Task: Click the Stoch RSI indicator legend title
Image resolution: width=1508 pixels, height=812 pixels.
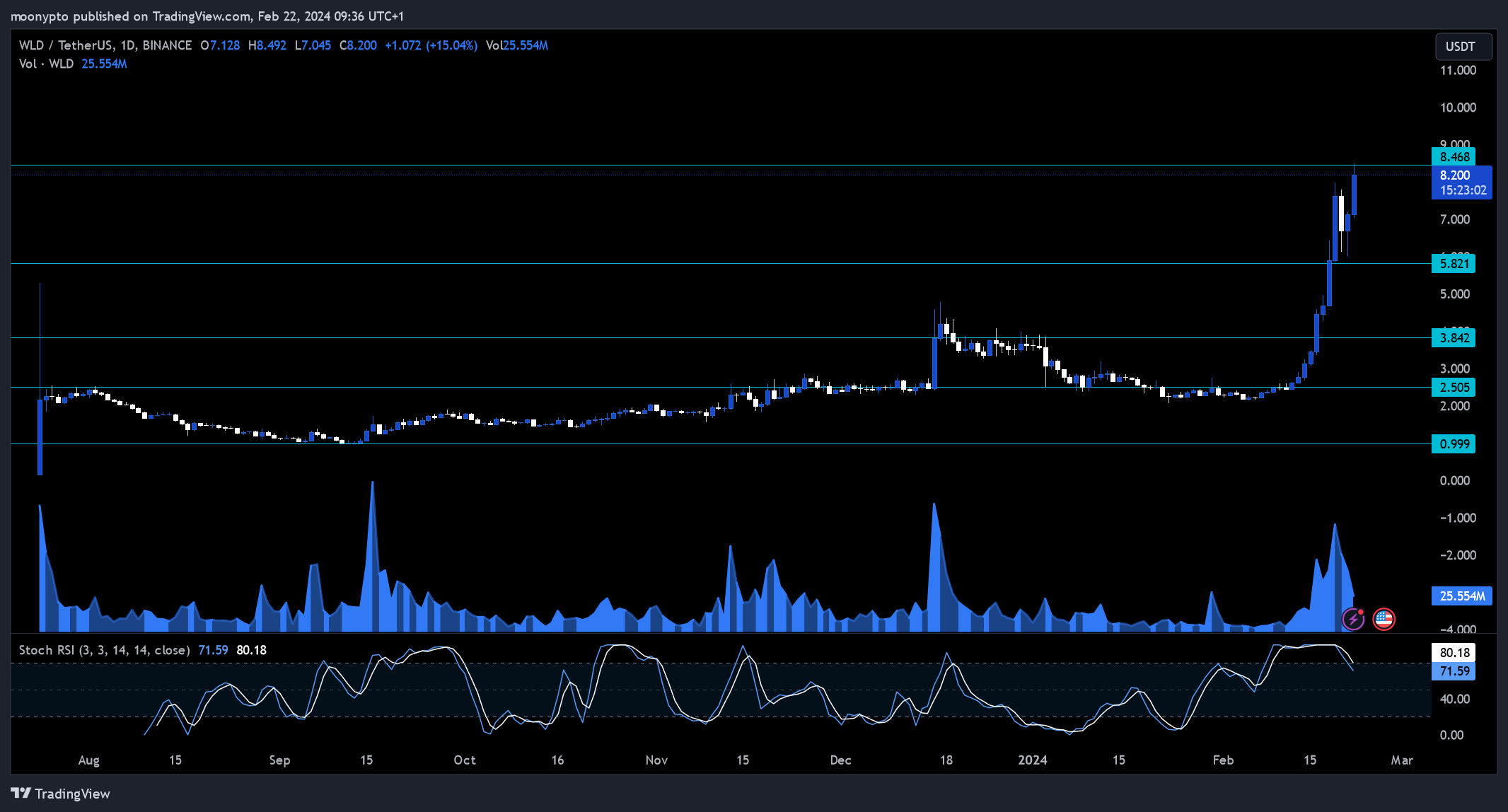Action: (104, 650)
